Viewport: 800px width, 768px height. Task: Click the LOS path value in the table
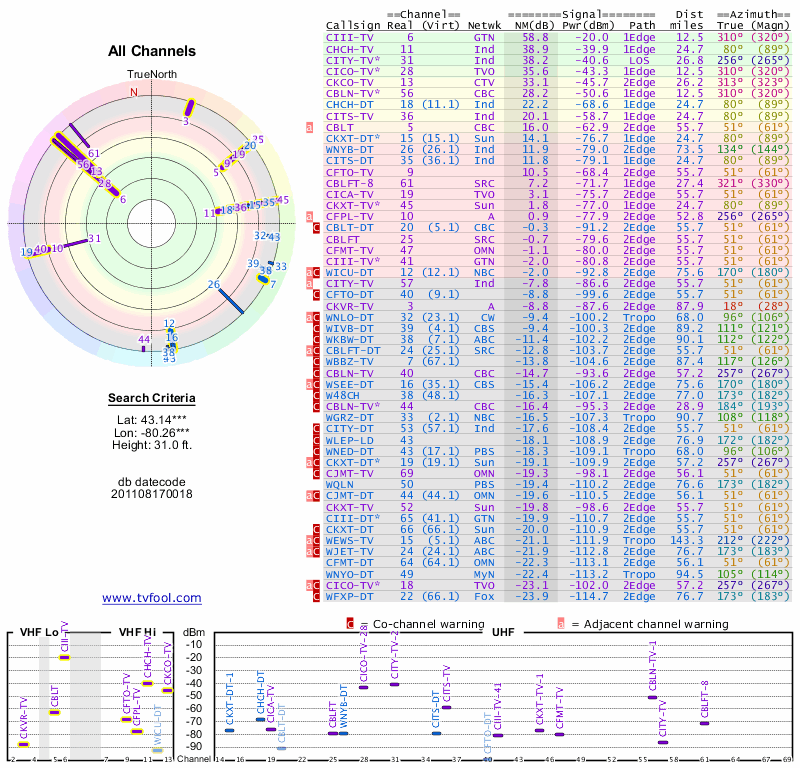639,60
